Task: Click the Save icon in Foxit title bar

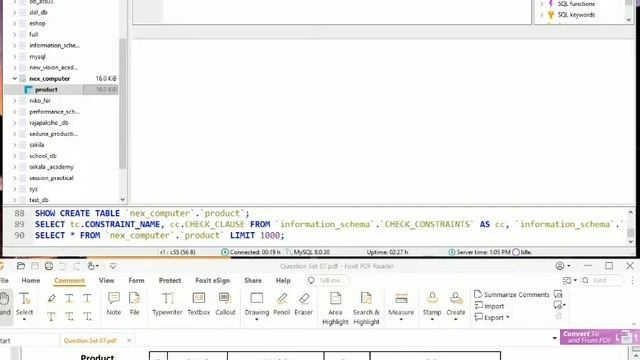Action: [x=35, y=266]
